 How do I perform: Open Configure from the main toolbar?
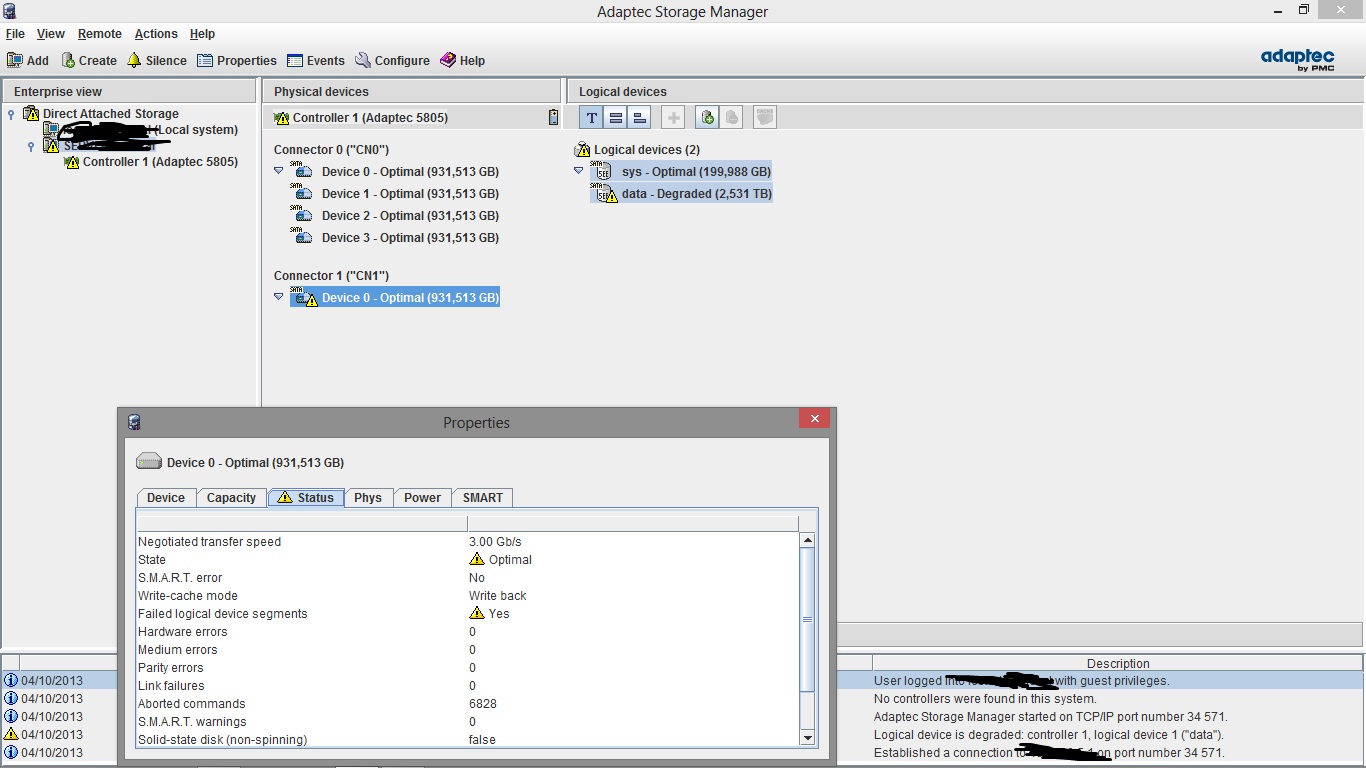392,60
